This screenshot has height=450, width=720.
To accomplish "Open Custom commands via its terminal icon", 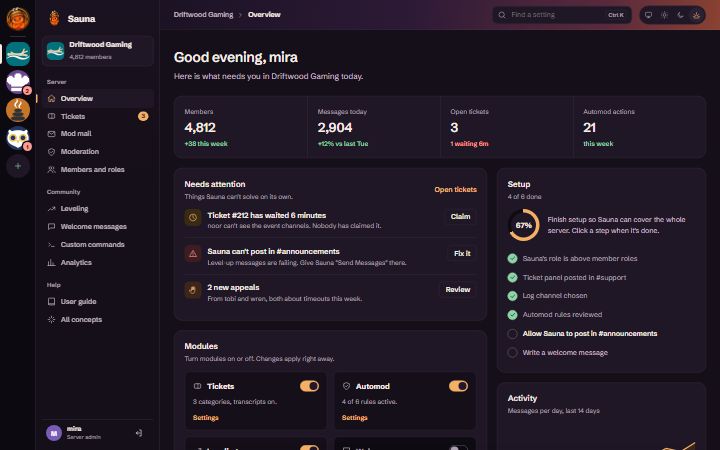I will pos(51,244).
